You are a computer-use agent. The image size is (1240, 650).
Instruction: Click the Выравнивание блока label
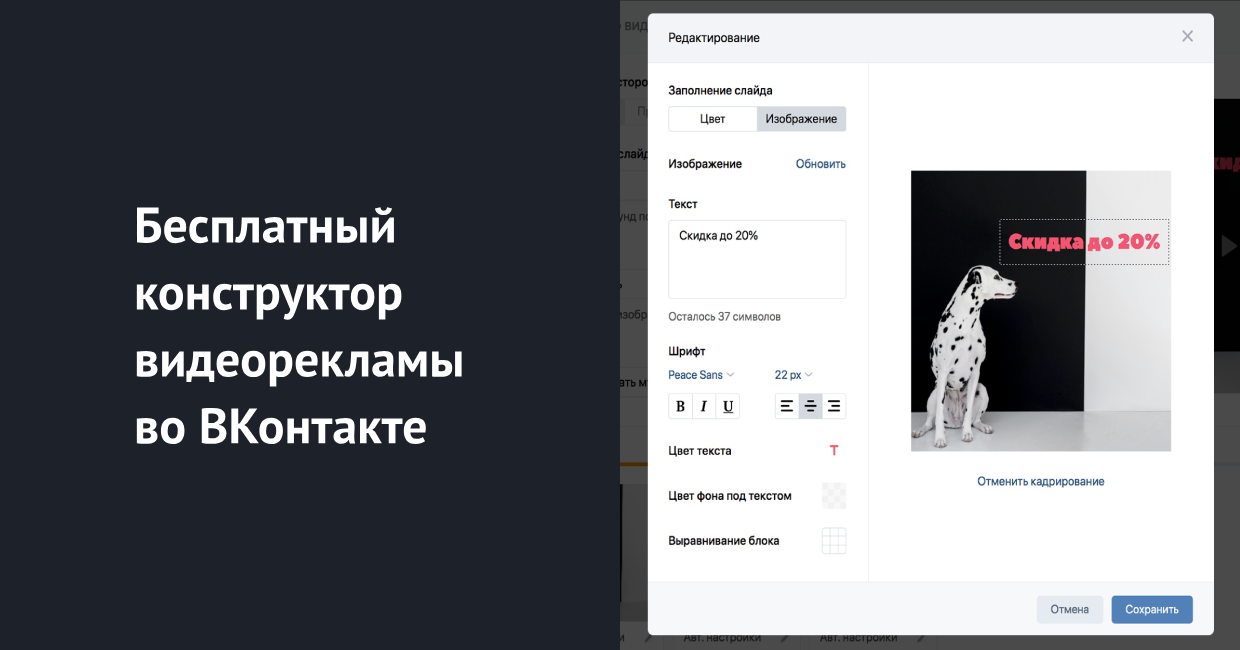724,541
